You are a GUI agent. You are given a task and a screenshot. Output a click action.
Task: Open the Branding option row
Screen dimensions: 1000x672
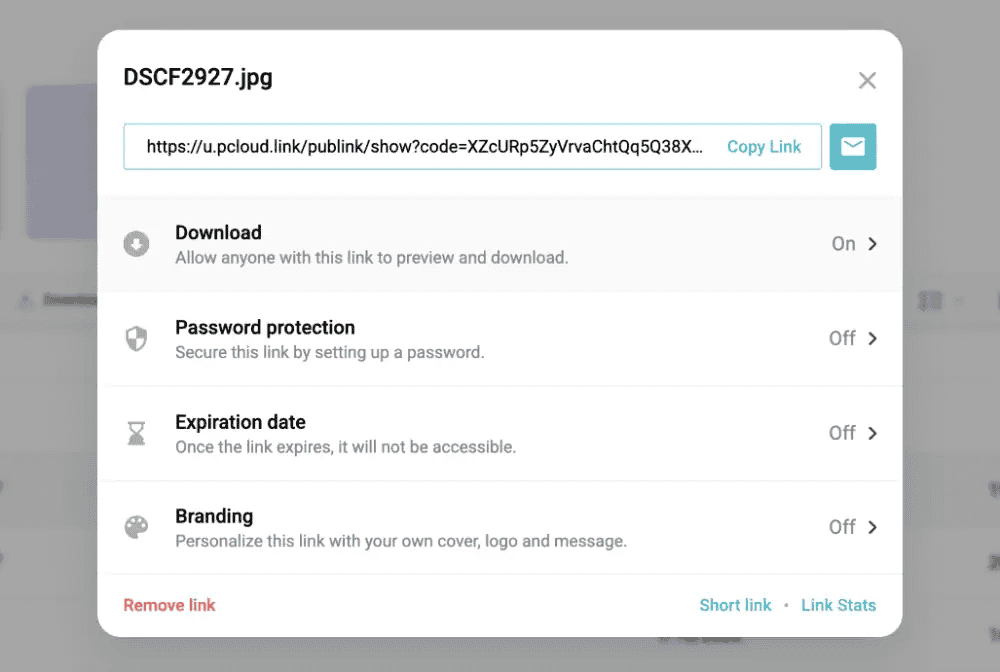pos(400,528)
